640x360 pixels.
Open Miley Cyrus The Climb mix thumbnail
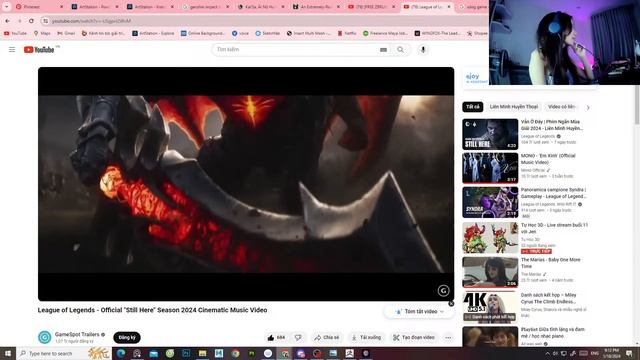[490, 307]
